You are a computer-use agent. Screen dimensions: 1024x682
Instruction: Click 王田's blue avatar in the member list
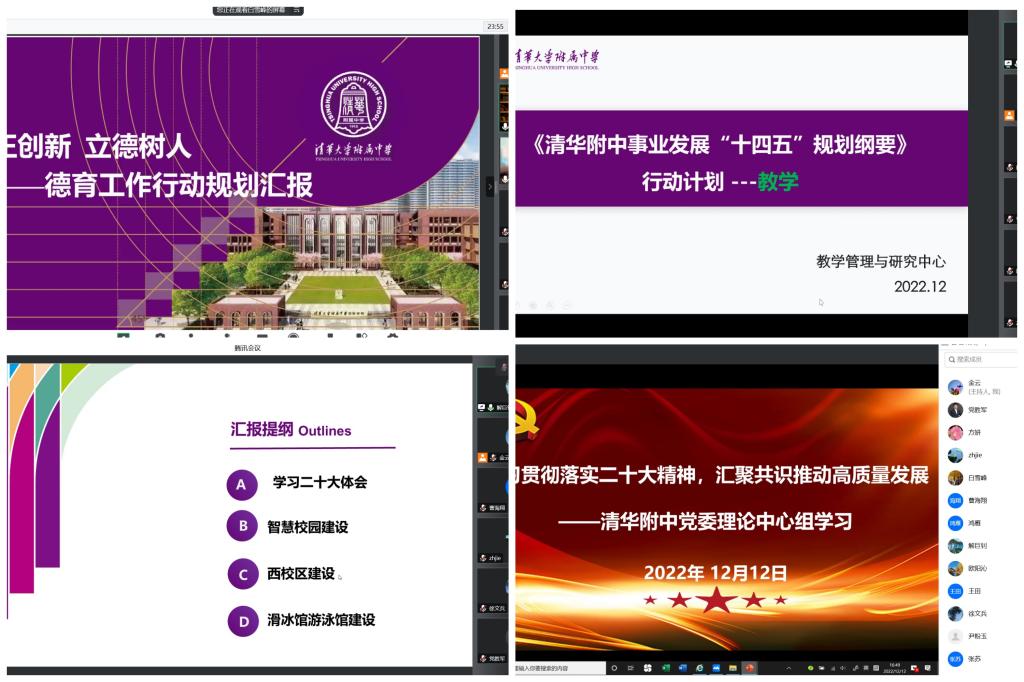tap(956, 591)
